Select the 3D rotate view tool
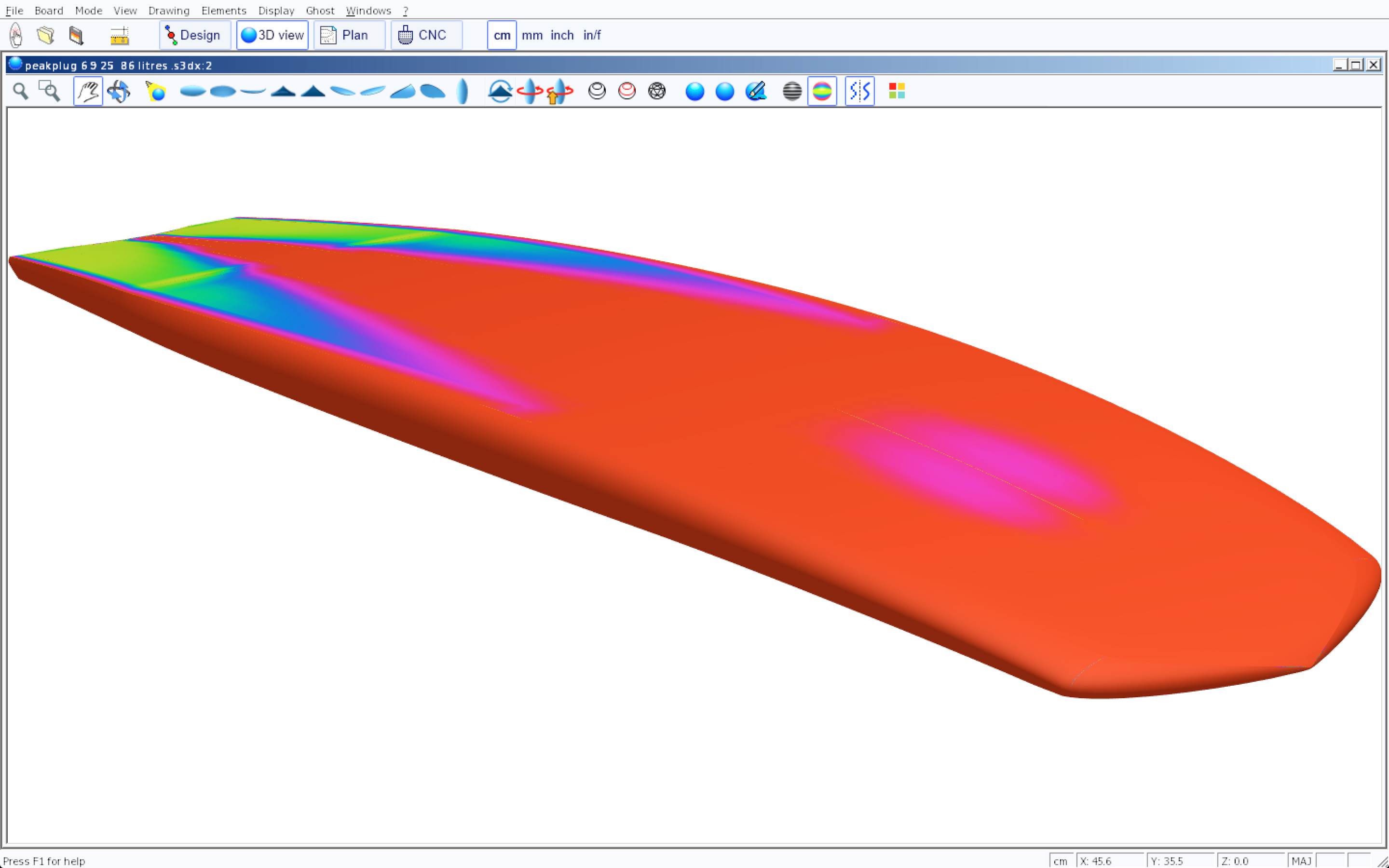 (119, 91)
